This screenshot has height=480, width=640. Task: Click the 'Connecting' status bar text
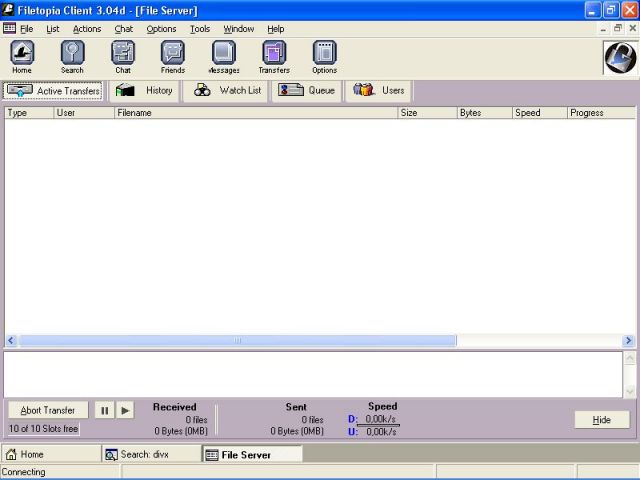click(x=24, y=472)
